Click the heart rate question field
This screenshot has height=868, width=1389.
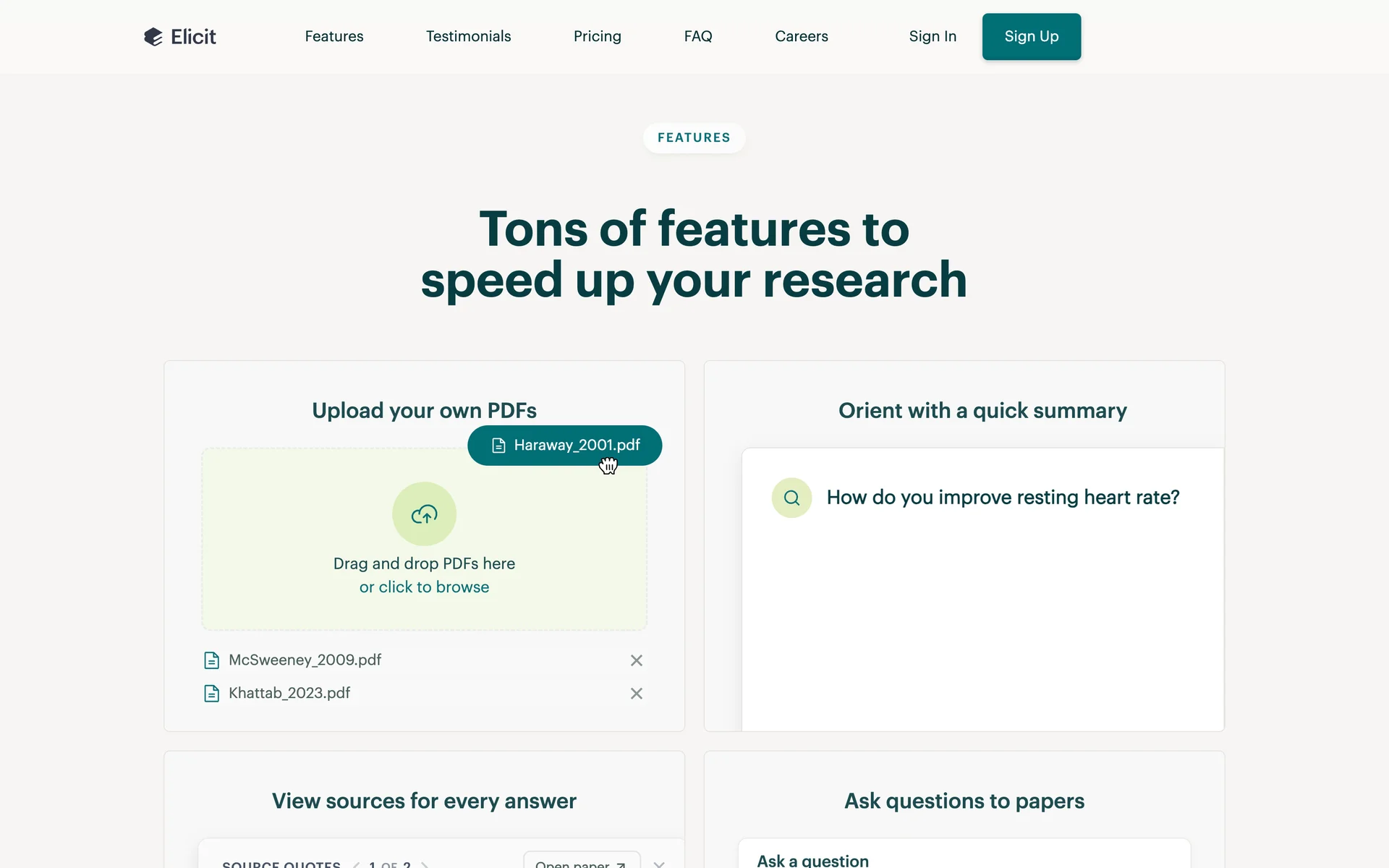click(x=1002, y=498)
